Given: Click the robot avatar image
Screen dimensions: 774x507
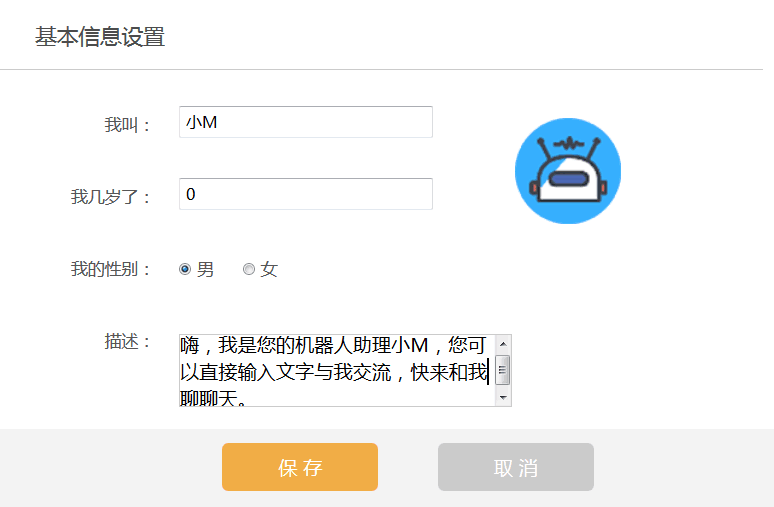Looking at the screenshot, I should 568,171.
